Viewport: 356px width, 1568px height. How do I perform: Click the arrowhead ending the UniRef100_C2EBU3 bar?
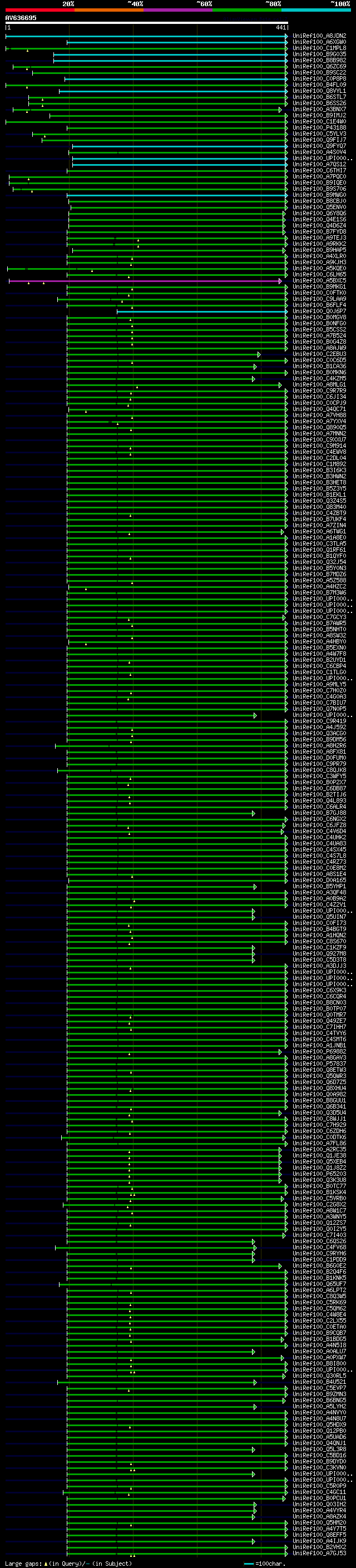259,354
